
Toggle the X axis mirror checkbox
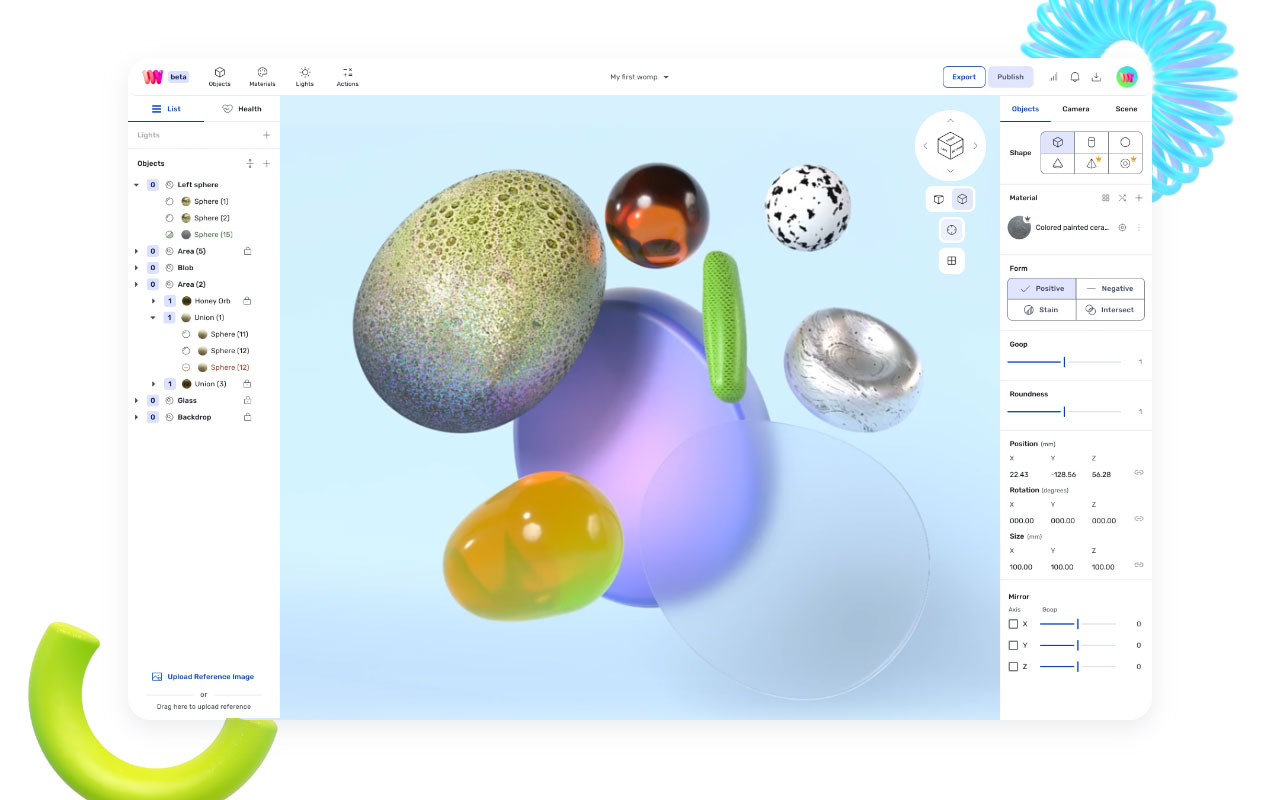click(x=1014, y=623)
